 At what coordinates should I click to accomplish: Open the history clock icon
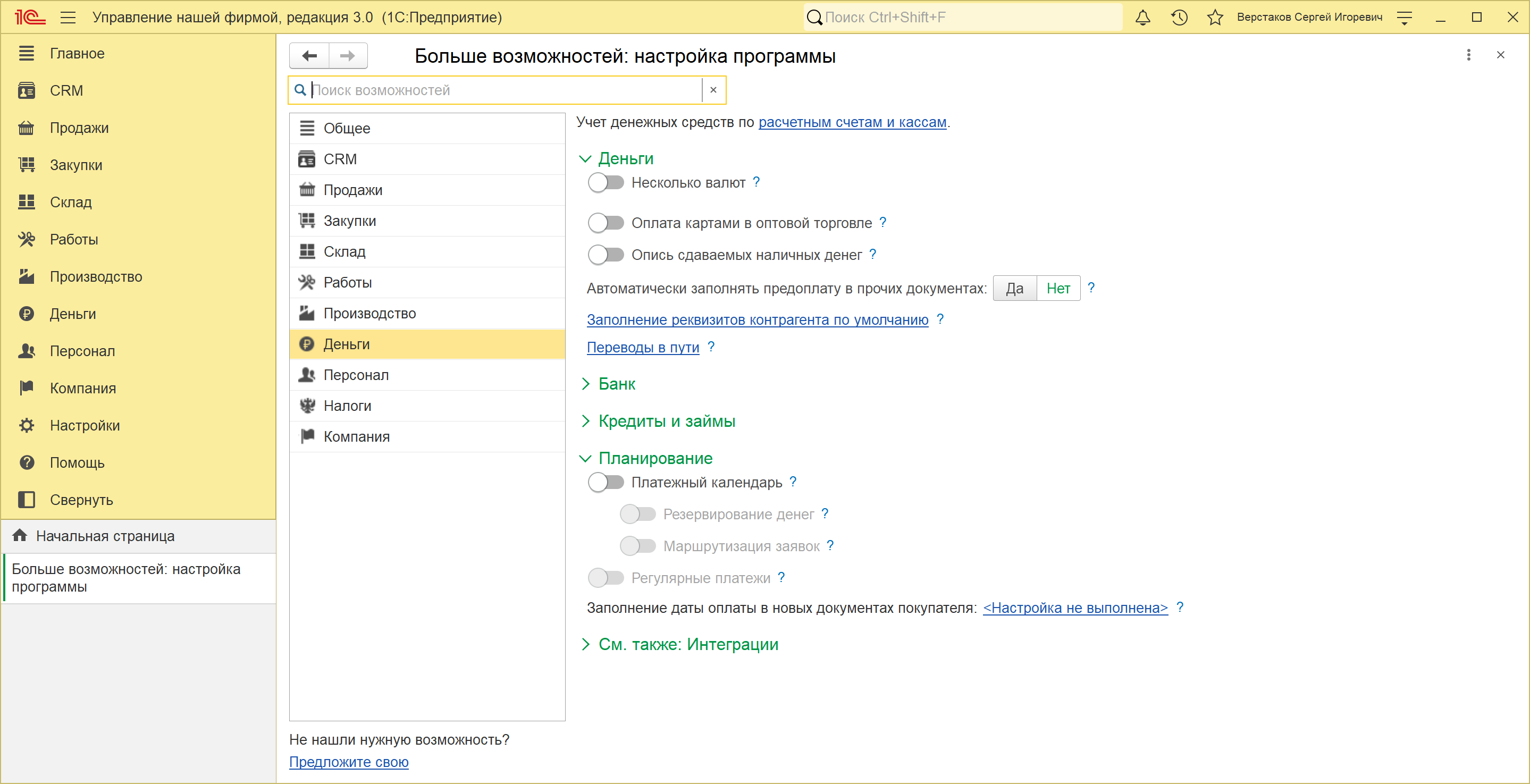[1179, 17]
